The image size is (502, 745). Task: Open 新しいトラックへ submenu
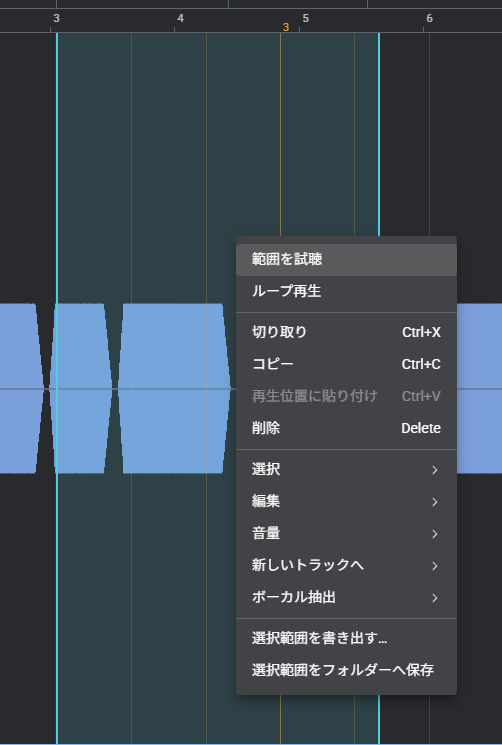tap(346, 565)
